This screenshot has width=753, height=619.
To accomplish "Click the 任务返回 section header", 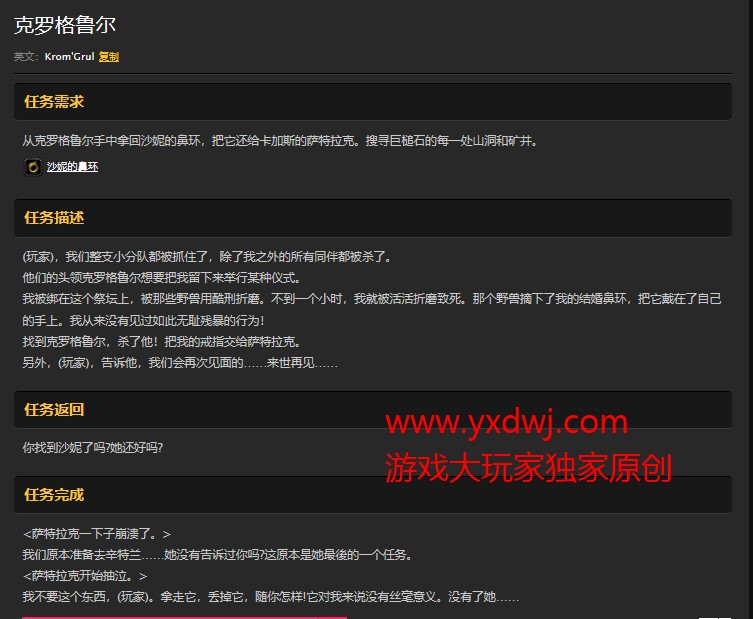I will pyautogui.click(x=54, y=409).
